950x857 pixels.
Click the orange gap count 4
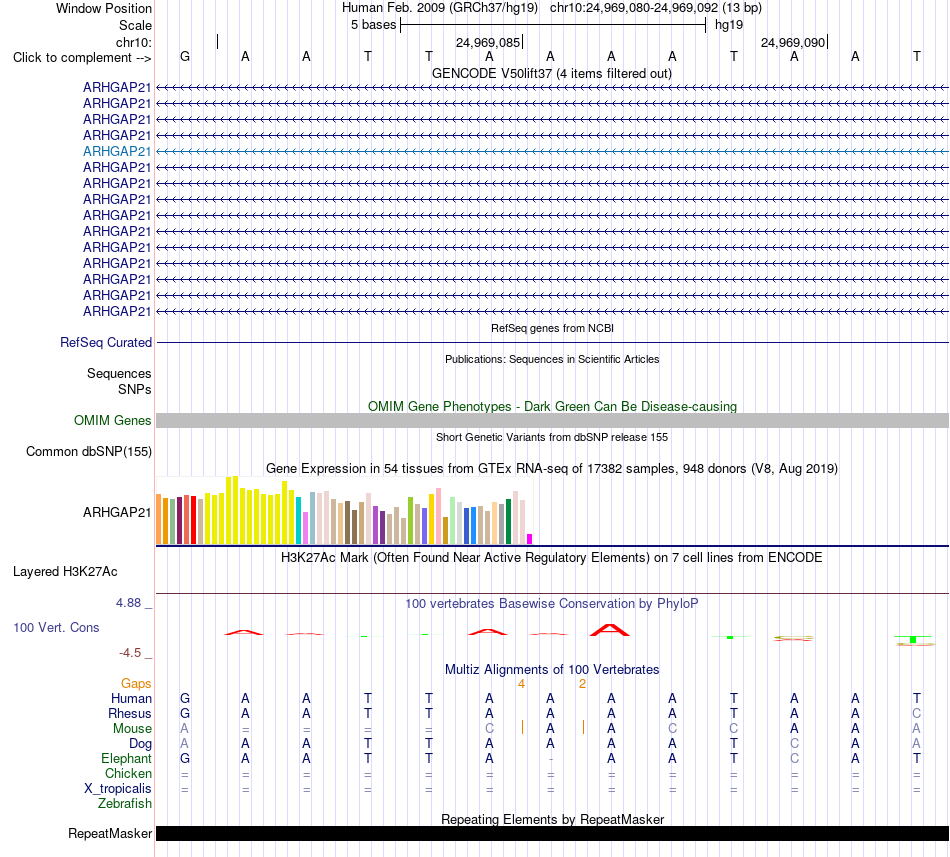pos(521,684)
